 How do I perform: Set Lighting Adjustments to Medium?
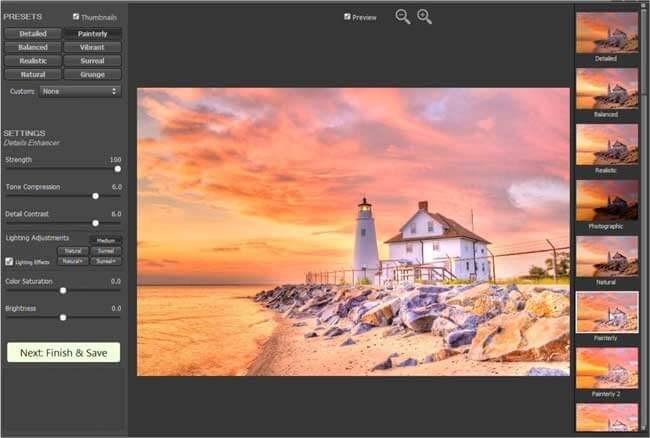[106, 240]
